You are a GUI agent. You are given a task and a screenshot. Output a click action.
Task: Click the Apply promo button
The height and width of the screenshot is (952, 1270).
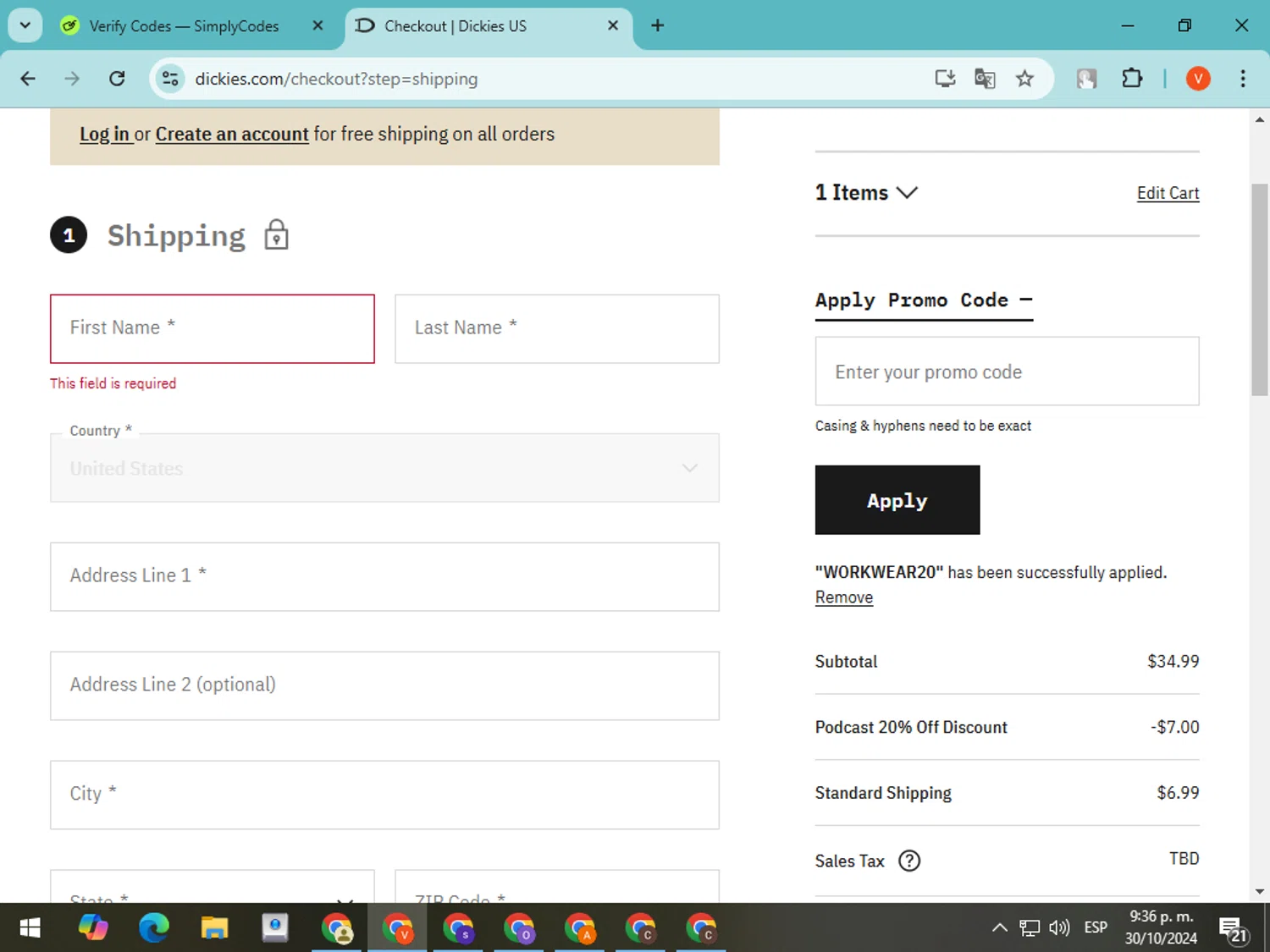coord(897,500)
